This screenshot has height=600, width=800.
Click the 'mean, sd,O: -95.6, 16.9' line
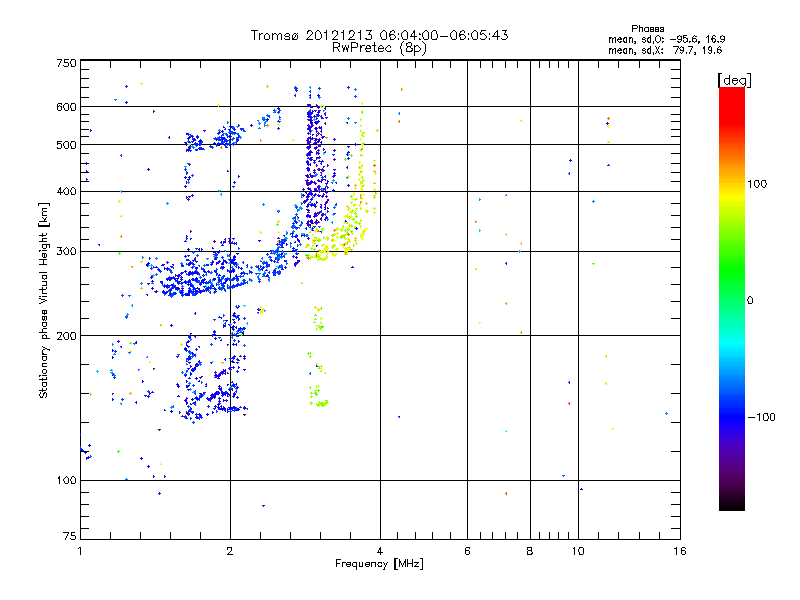click(666, 39)
